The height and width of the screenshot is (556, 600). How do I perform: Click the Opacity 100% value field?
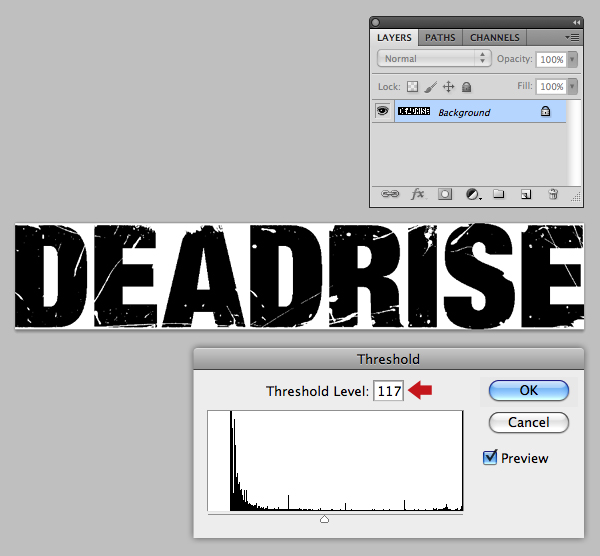[x=551, y=59]
